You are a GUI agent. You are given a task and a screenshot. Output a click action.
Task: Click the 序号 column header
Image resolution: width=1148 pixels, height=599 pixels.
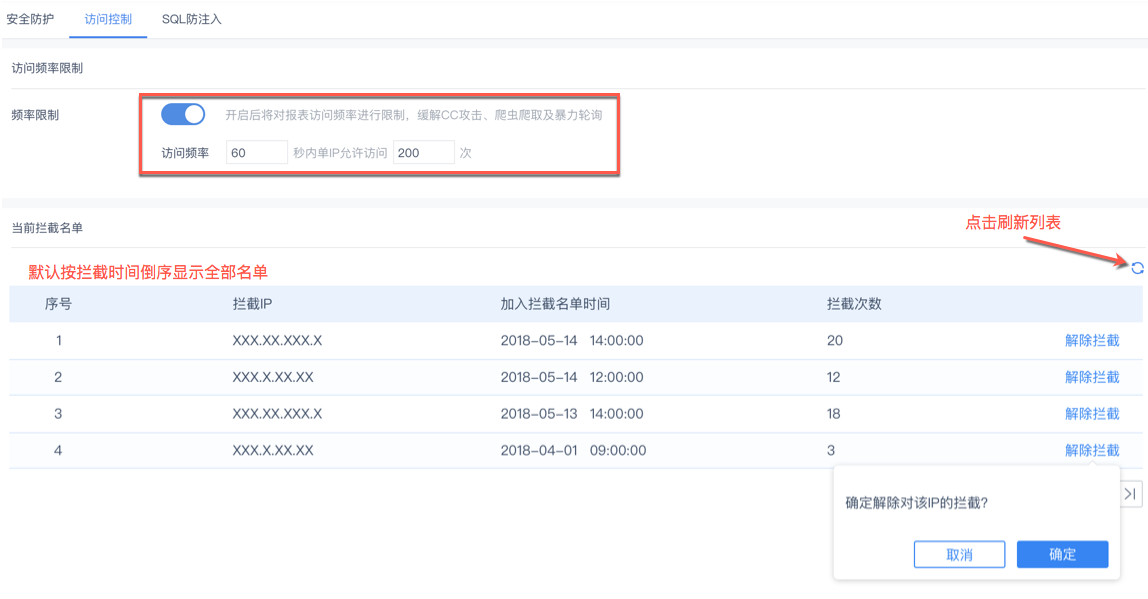point(58,304)
